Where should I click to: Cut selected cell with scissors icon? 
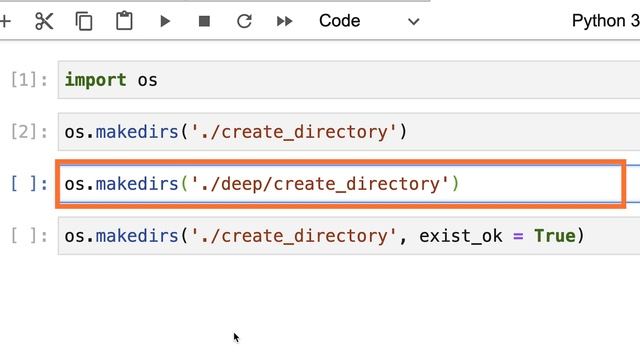tap(44, 21)
